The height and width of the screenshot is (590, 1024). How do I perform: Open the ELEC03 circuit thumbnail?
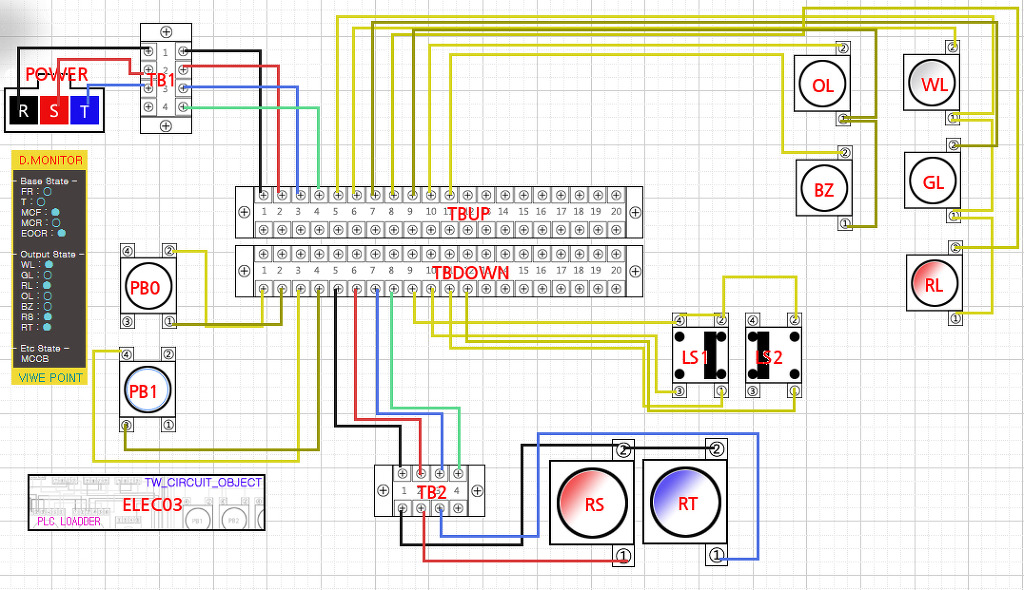(x=146, y=502)
